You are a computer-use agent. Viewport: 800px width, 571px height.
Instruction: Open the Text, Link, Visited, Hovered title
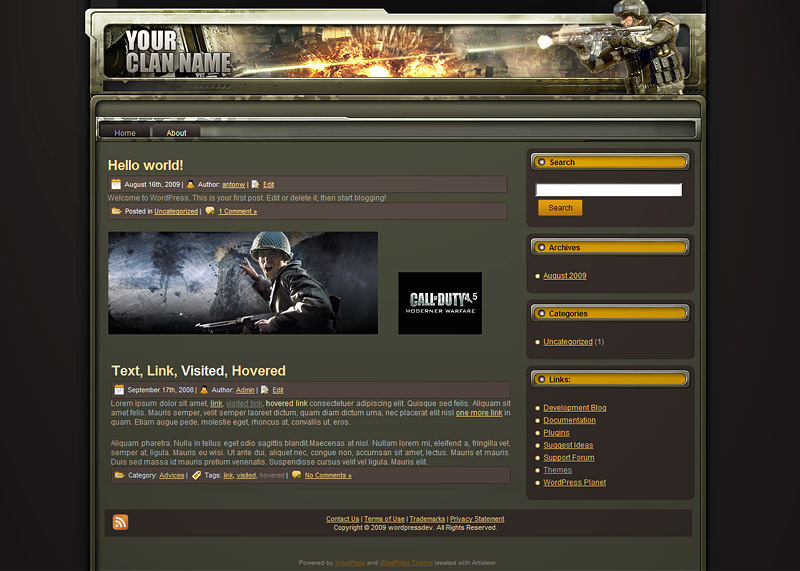tap(198, 371)
